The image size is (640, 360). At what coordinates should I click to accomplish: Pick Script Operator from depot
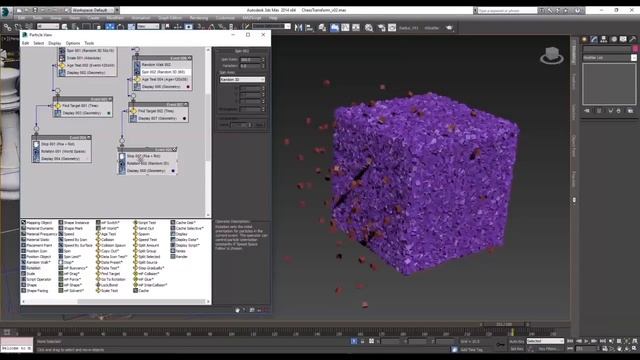[36, 280]
